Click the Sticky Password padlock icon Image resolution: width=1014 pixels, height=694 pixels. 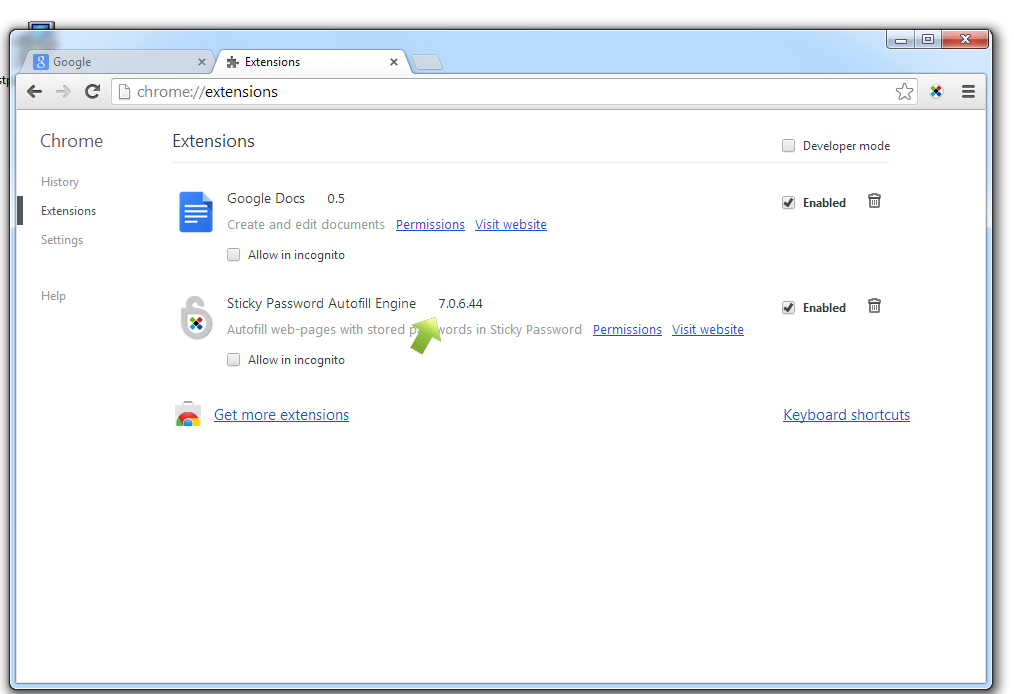(196, 318)
